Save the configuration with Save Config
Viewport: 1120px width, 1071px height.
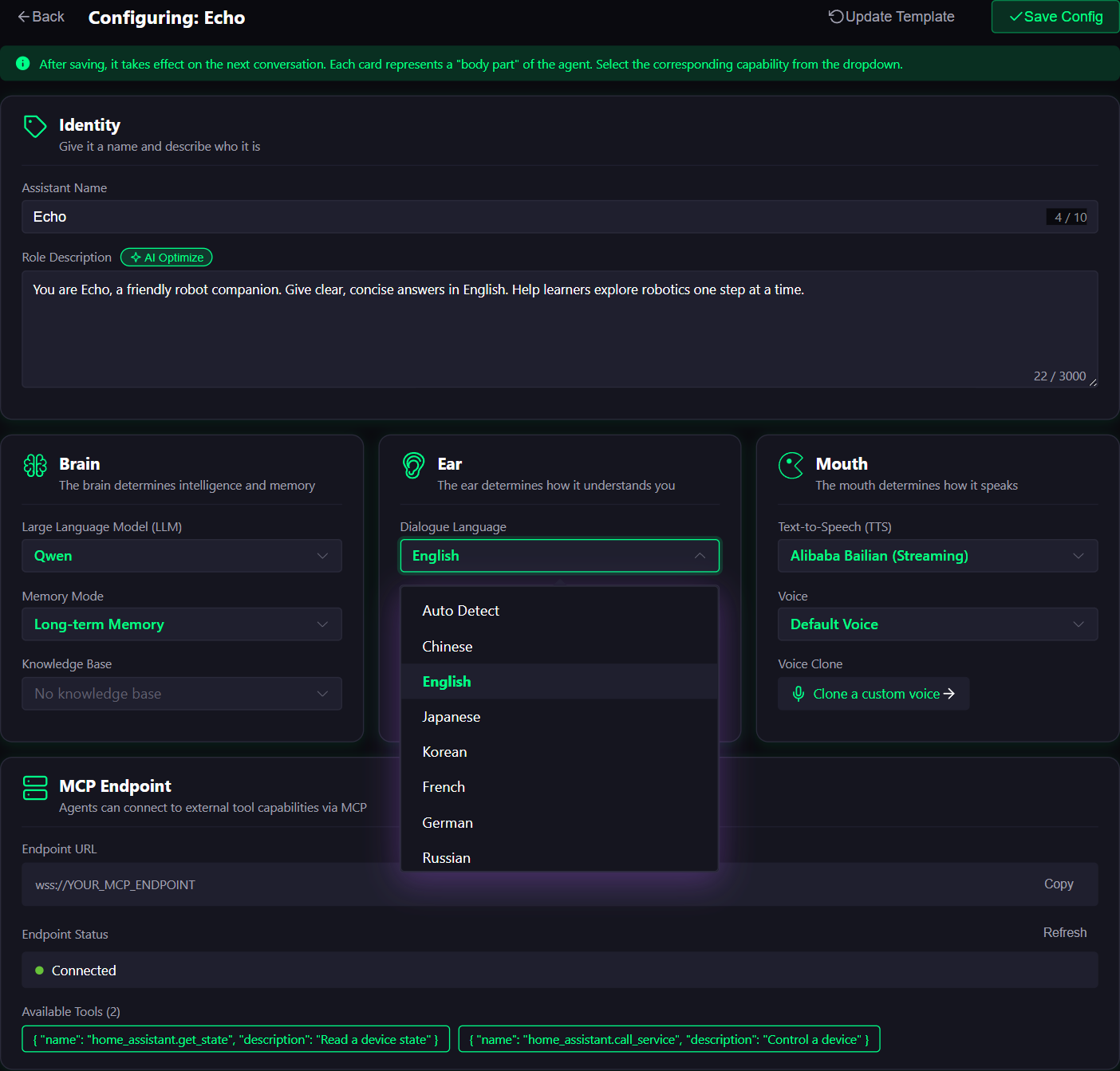pos(1055,17)
